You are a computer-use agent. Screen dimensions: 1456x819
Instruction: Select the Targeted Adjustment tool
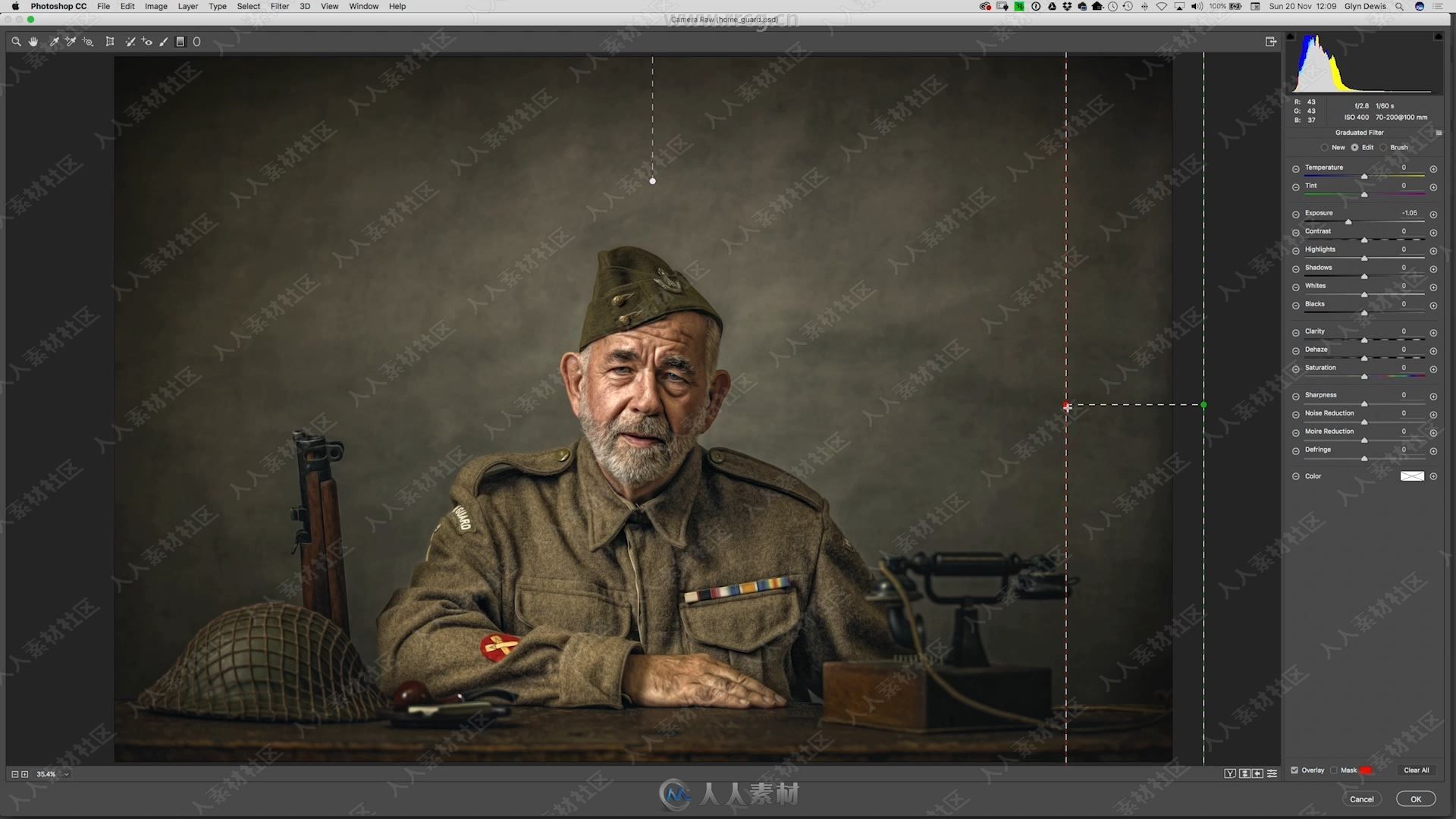pos(88,42)
